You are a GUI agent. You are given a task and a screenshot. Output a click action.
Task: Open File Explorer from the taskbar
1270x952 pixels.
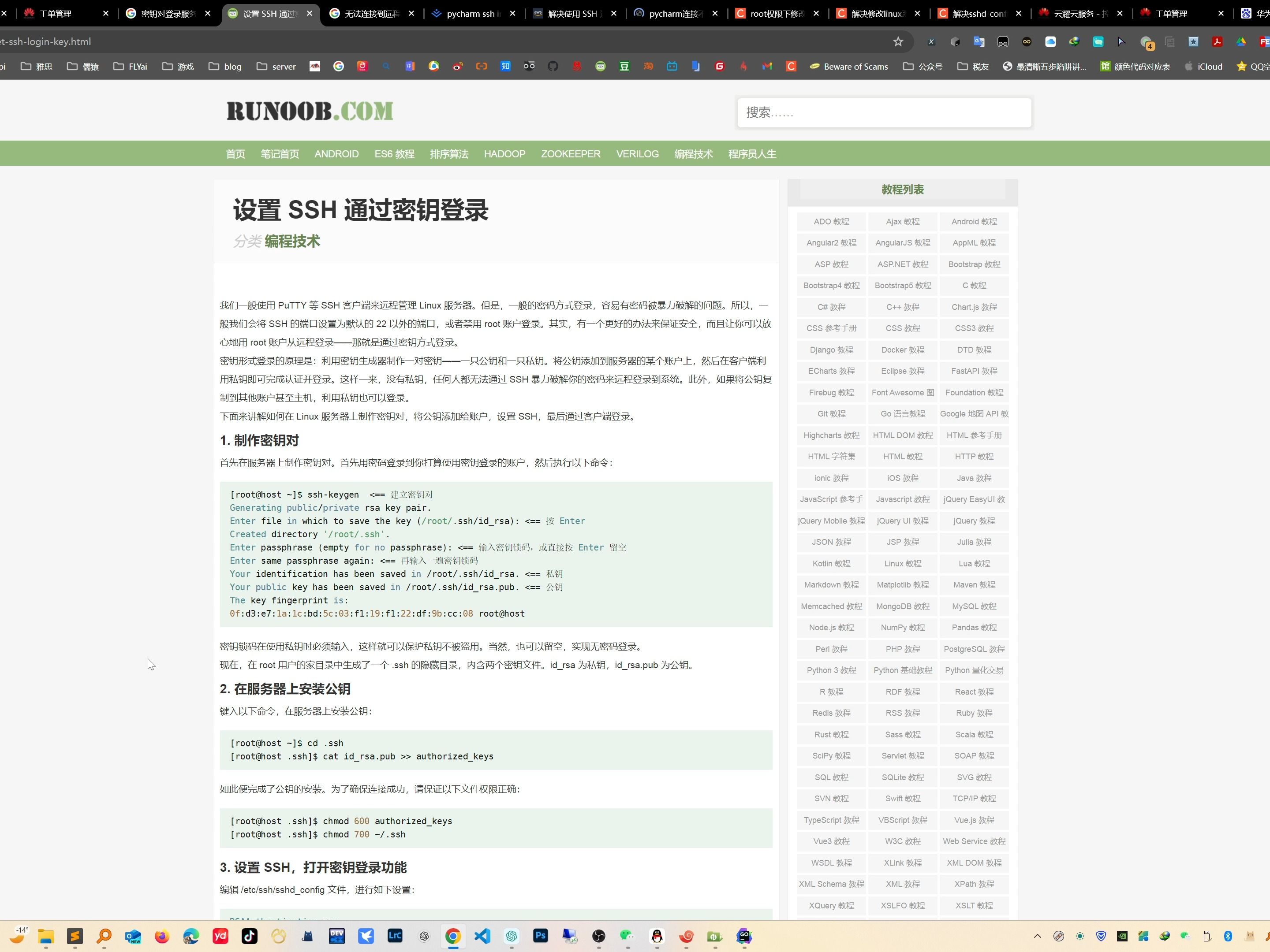pos(46,937)
